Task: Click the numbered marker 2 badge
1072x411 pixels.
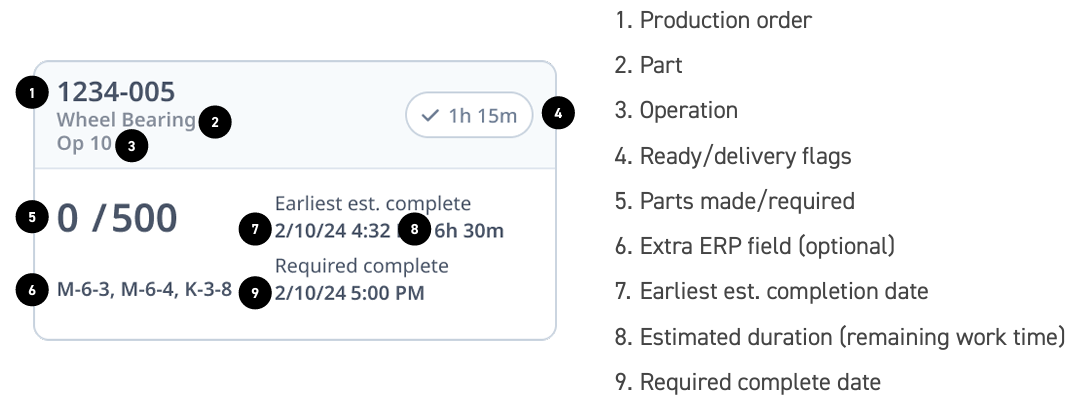Action: pos(215,122)
